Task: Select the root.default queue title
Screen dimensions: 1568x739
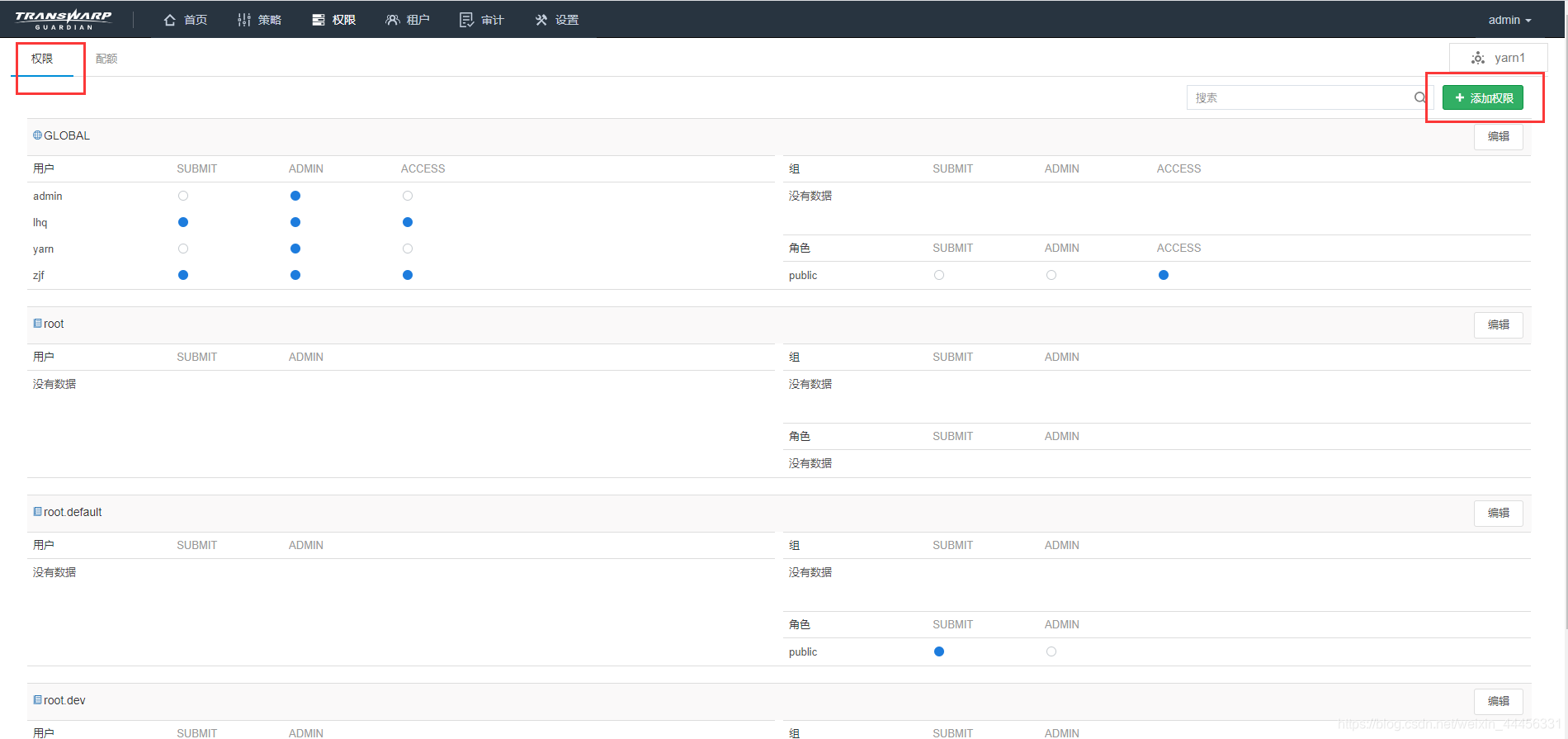Action: click(73, 512)
